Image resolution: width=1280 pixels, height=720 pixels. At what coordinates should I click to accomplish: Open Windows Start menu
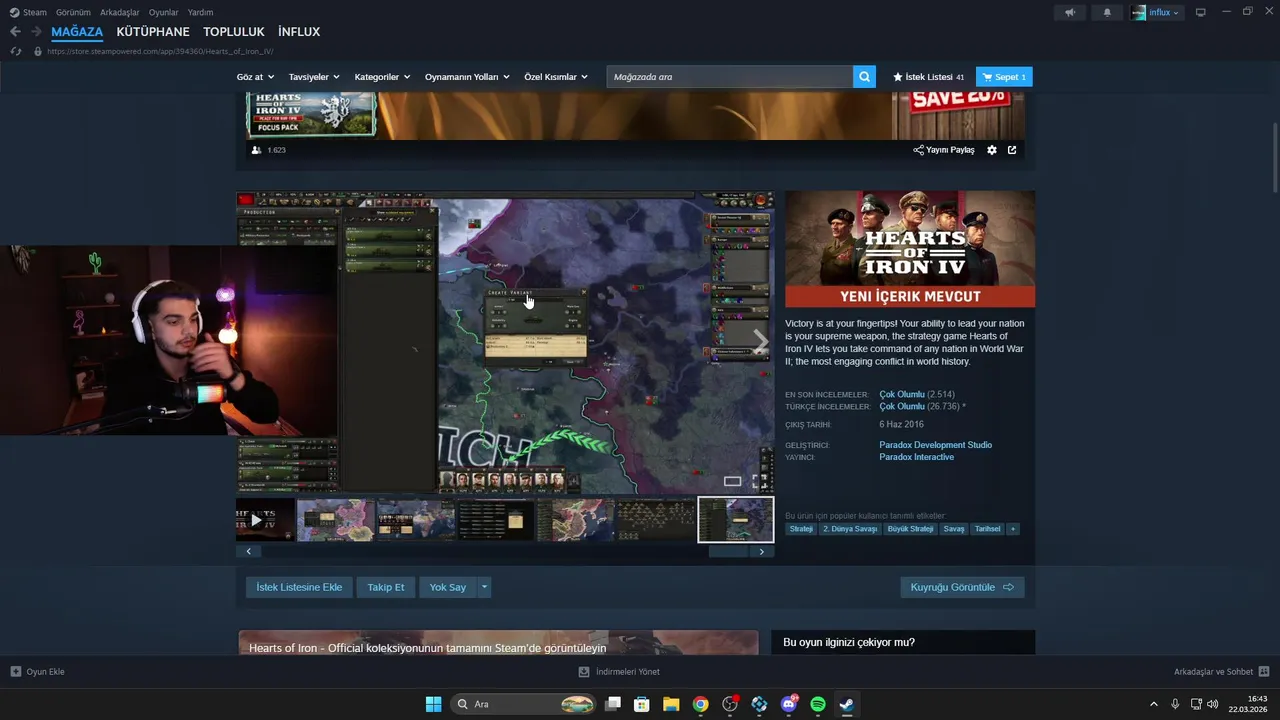pyautogui.click(x=433, y=704)
